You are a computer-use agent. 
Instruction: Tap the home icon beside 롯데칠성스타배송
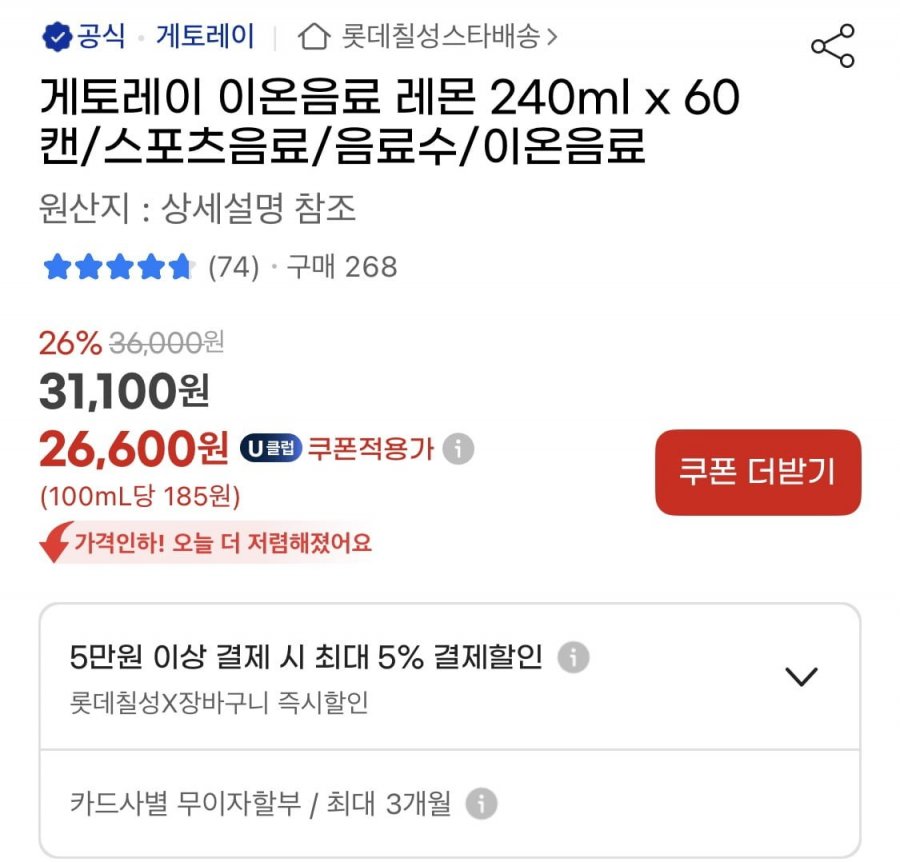313,37
